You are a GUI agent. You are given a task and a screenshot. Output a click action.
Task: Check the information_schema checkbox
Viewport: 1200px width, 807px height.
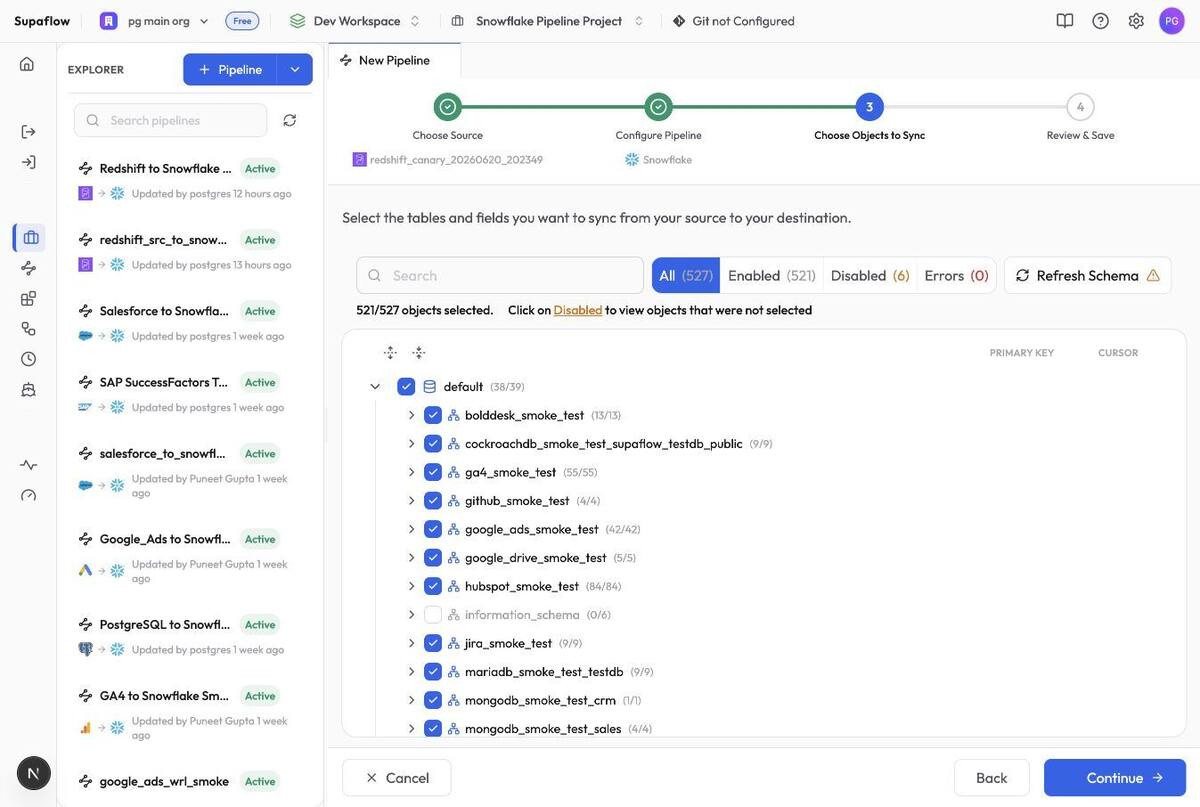point(433,615)
